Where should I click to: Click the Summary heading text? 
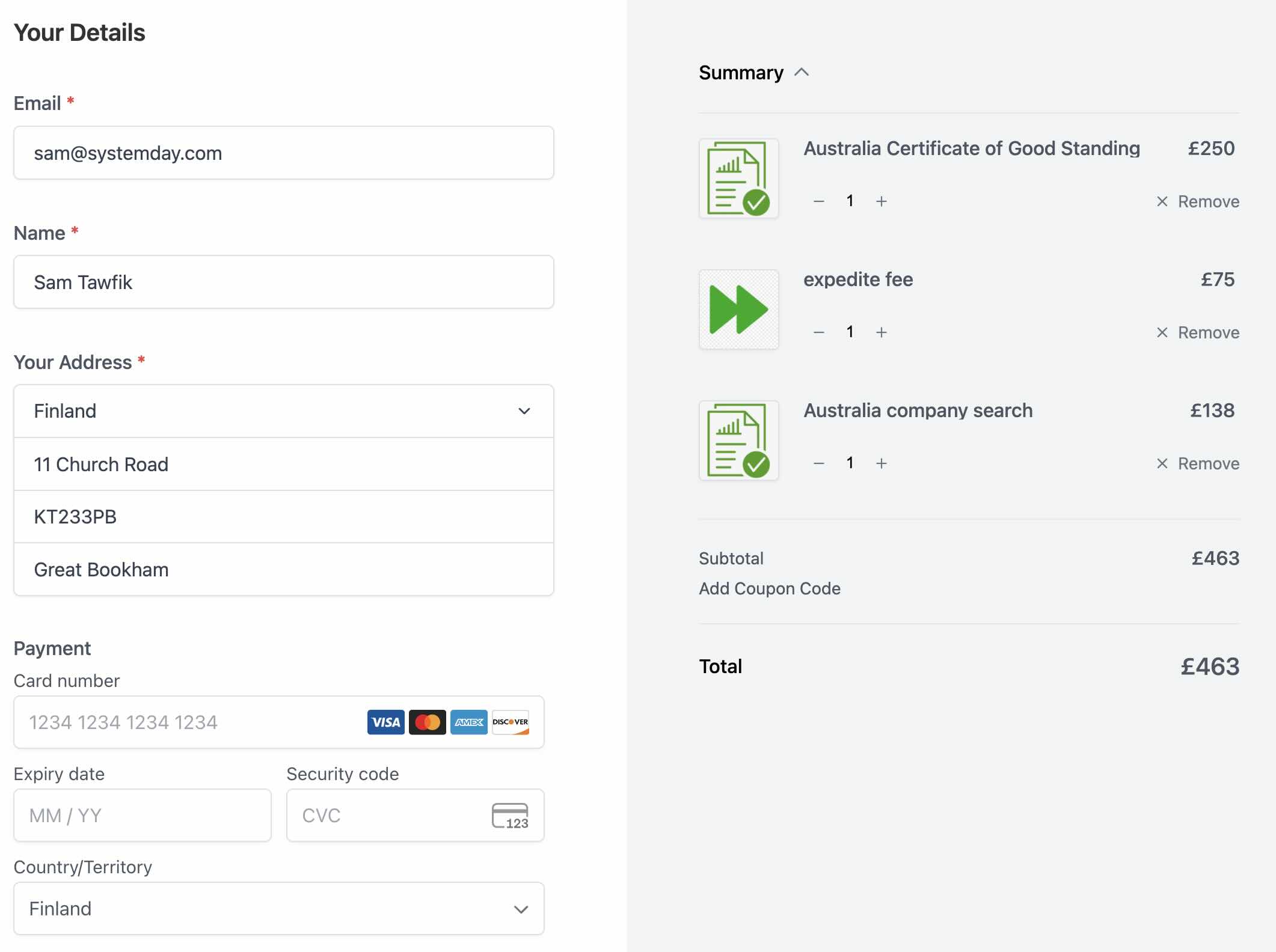click(741, 73)
